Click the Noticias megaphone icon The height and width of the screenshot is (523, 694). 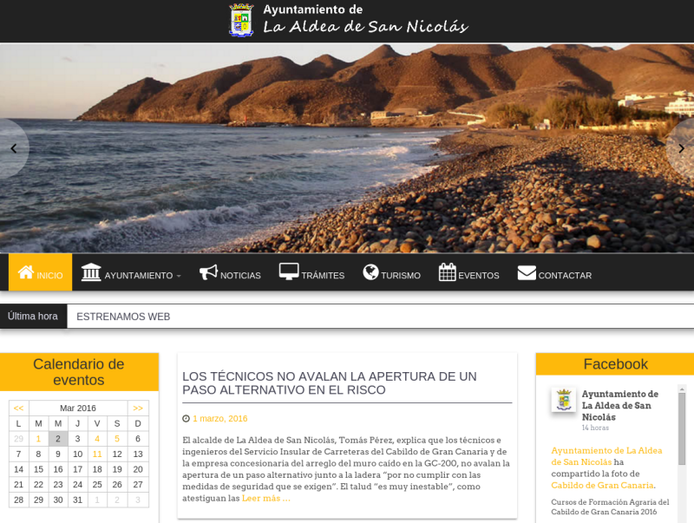(x=208, y=272)
